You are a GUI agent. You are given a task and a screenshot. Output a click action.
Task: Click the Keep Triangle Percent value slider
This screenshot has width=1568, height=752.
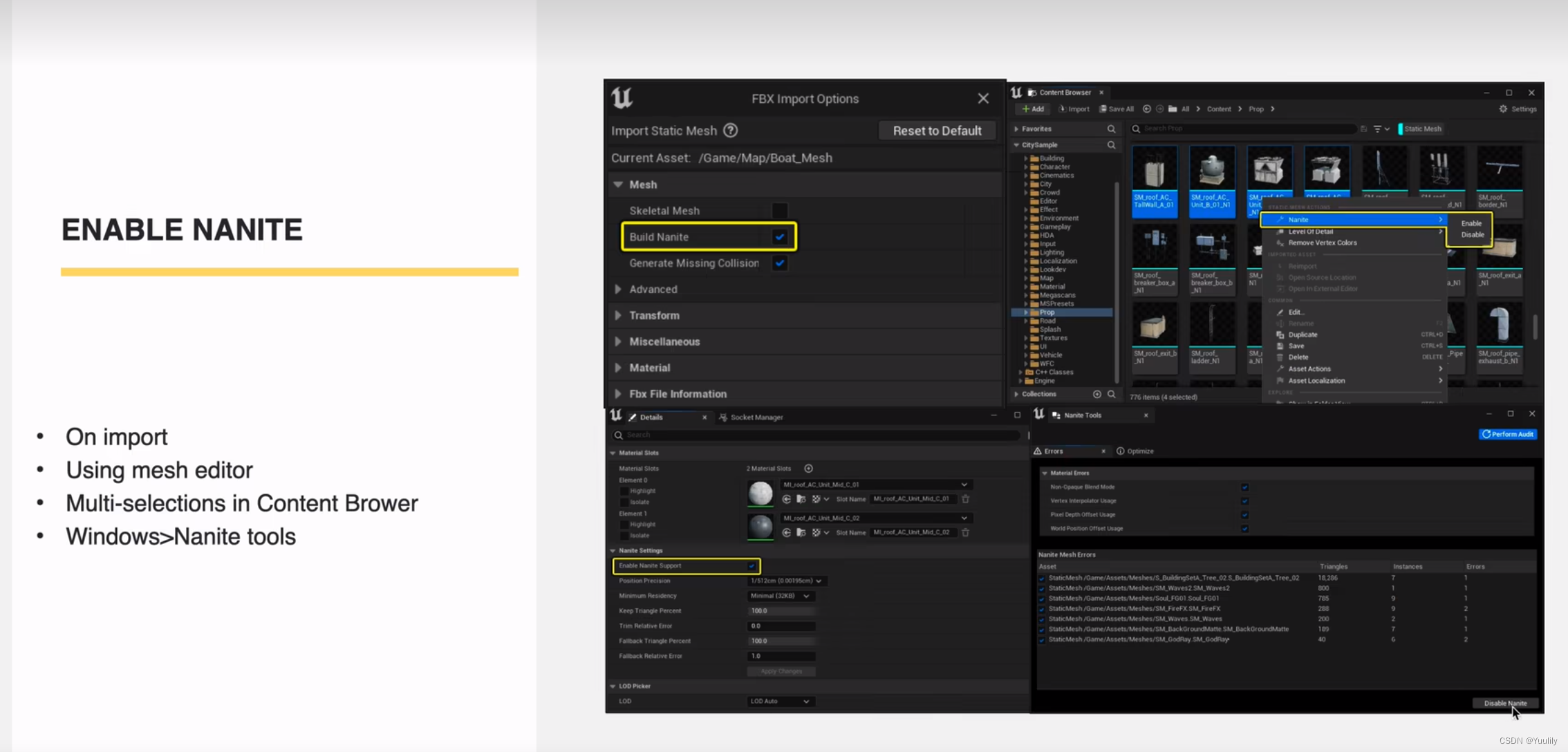coord(782,611)
